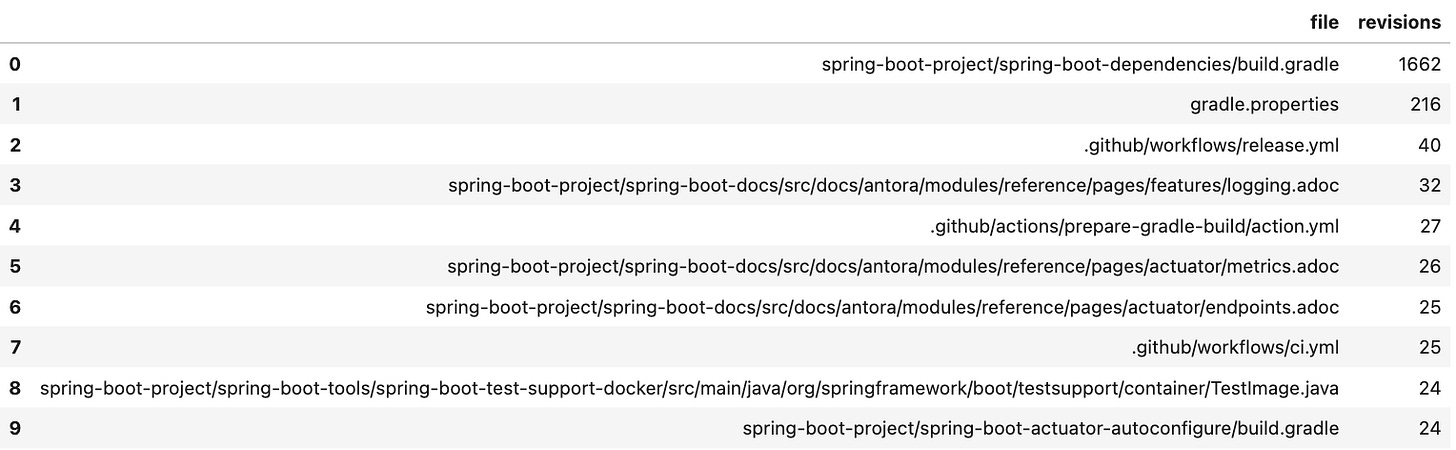Click revisions value 25 for endpoints.adoc
The height and width of the screenshot is (450, 1456).
point(1430,307)
